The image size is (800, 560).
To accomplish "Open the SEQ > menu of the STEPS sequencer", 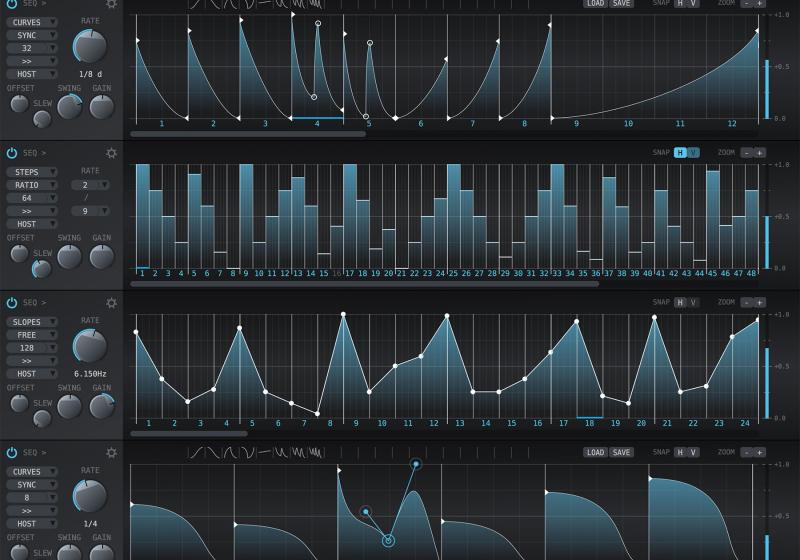I will (35, 153).
